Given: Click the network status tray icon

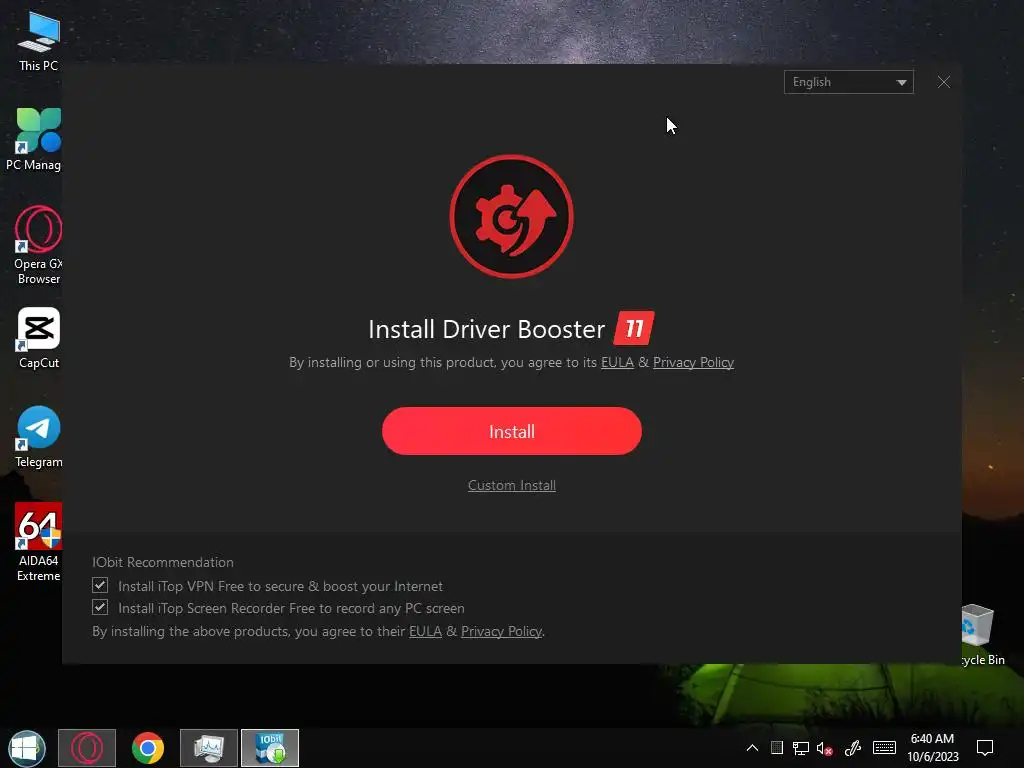Looking at the screenshot, I should point(801,748).
